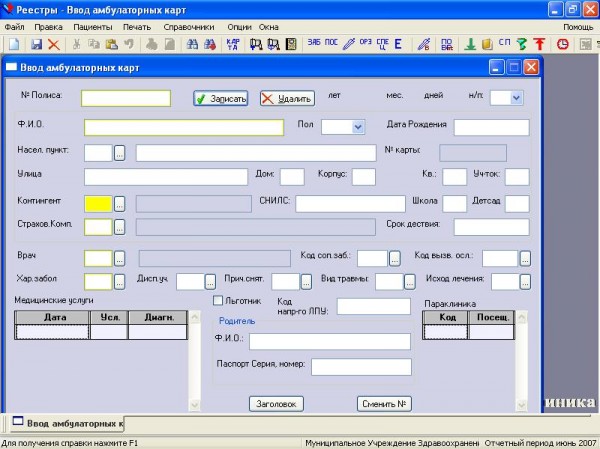Click the Удалить button
The image size is (600, 449).
coord(287,99)
